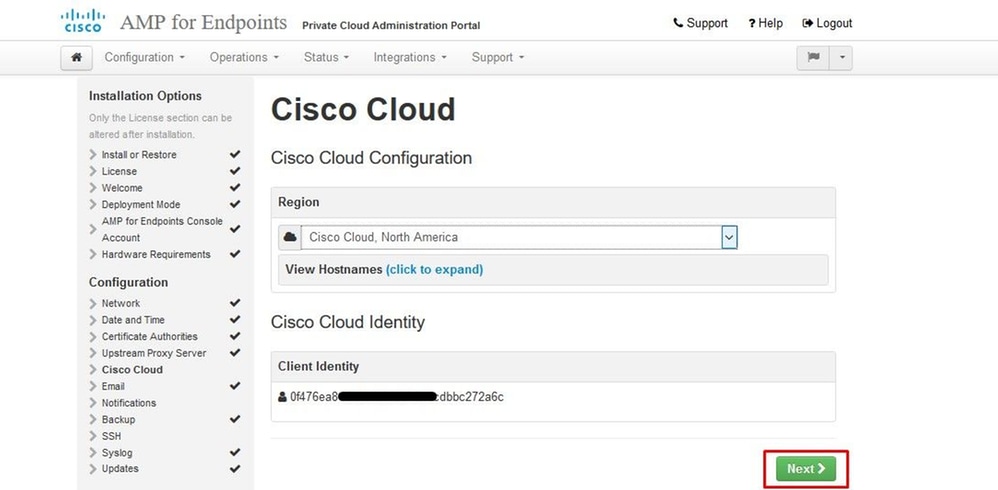998x490 pixels.
Task: Open Syslog in sidebar
Action: tap(117, 452)
